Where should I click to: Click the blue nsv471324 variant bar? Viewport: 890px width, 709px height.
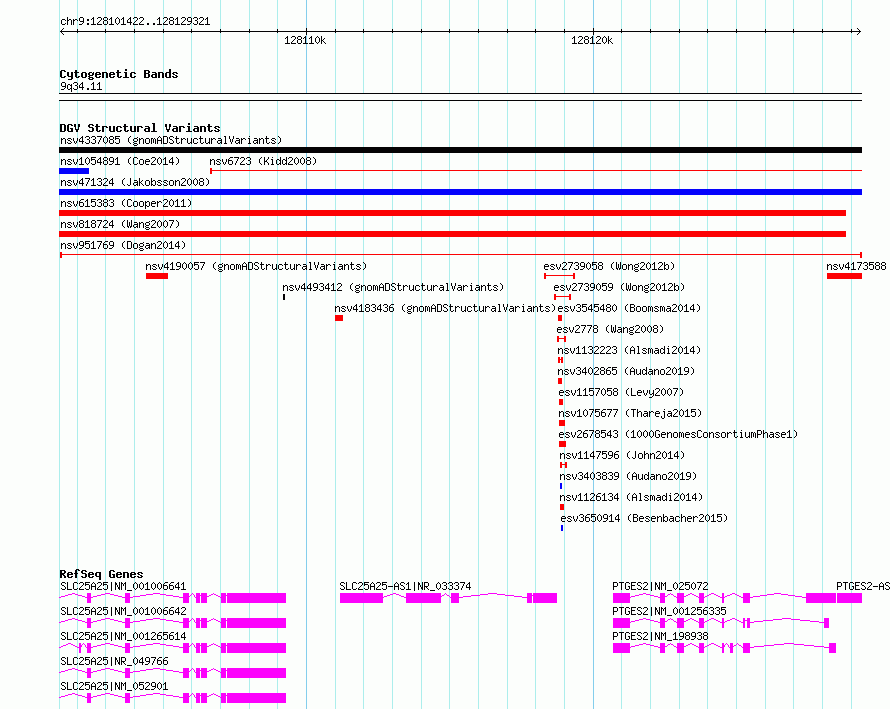point(460,192)
